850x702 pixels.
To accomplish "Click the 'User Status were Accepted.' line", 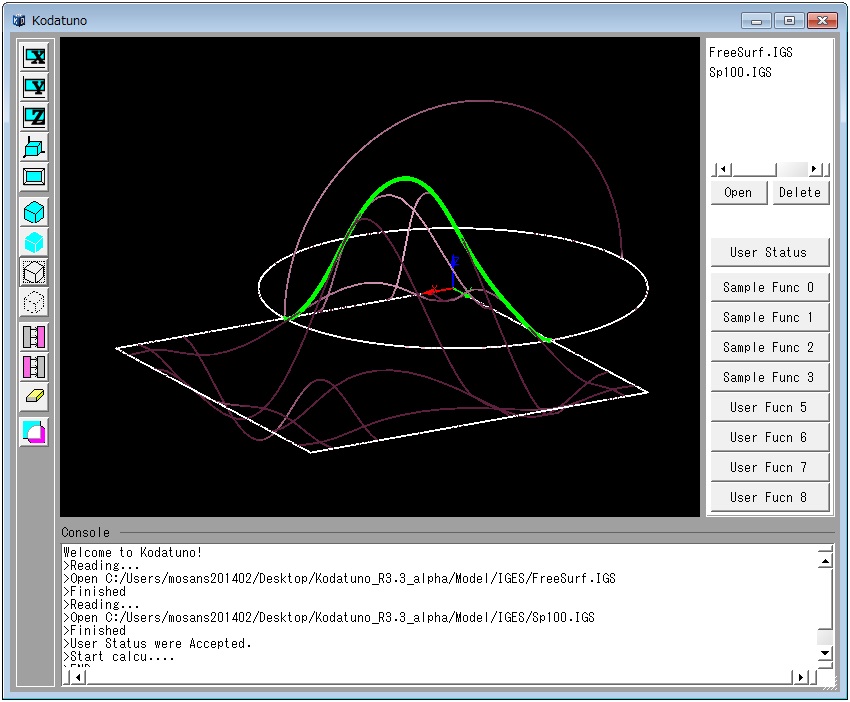I will pyautogui.click(x=158, y=643).
